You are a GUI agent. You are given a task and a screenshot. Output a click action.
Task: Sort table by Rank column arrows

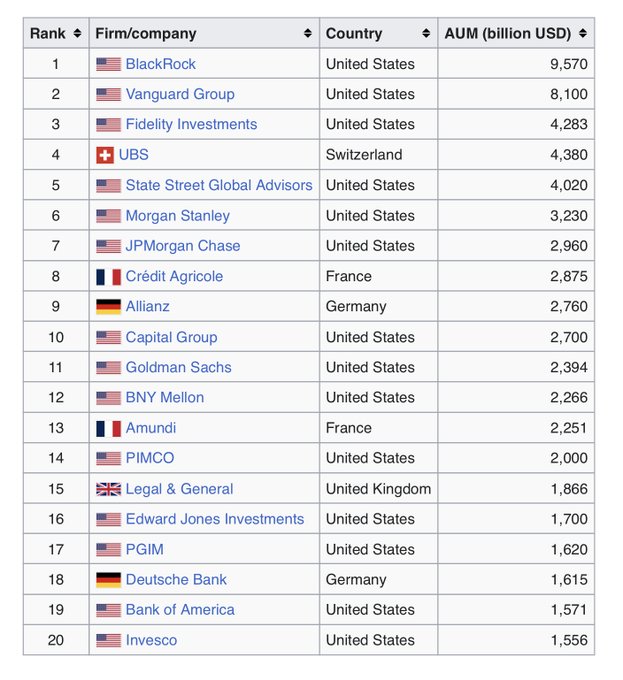pyautogui.click(x=77, y=33)
